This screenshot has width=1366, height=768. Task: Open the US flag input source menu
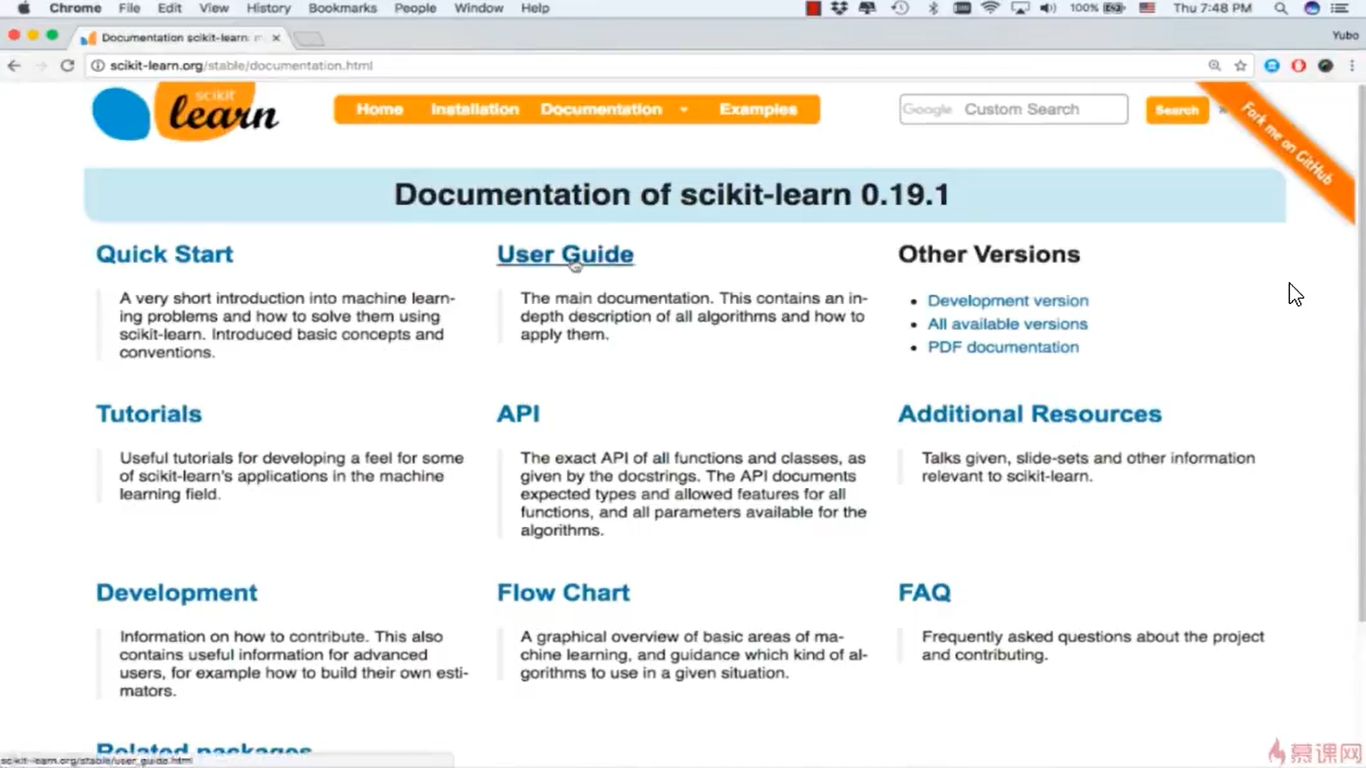1147,8
